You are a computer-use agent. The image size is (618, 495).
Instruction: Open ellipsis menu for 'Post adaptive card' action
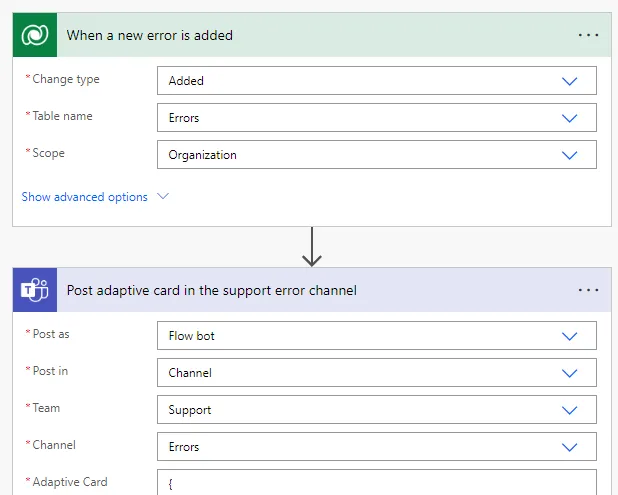coord(588,290)
